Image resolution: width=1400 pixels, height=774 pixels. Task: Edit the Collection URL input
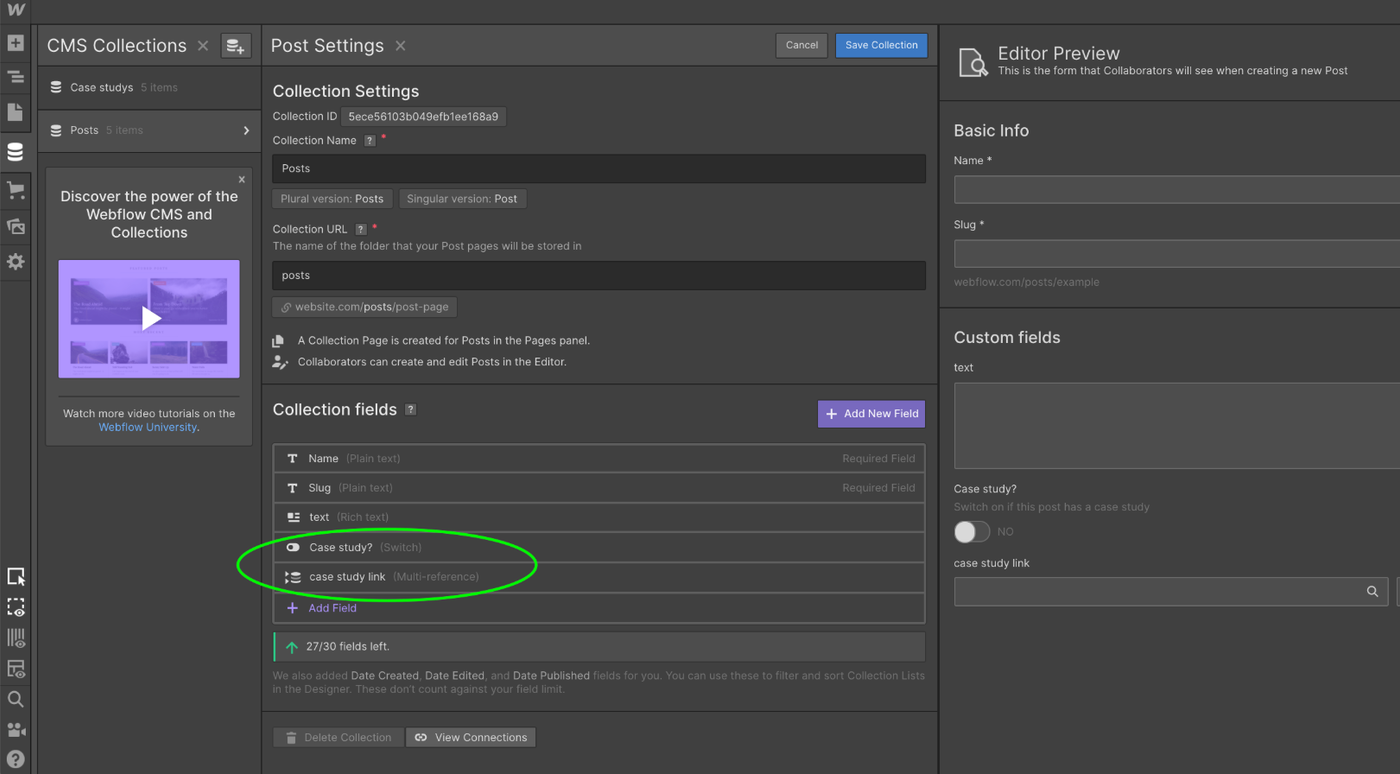599,275
